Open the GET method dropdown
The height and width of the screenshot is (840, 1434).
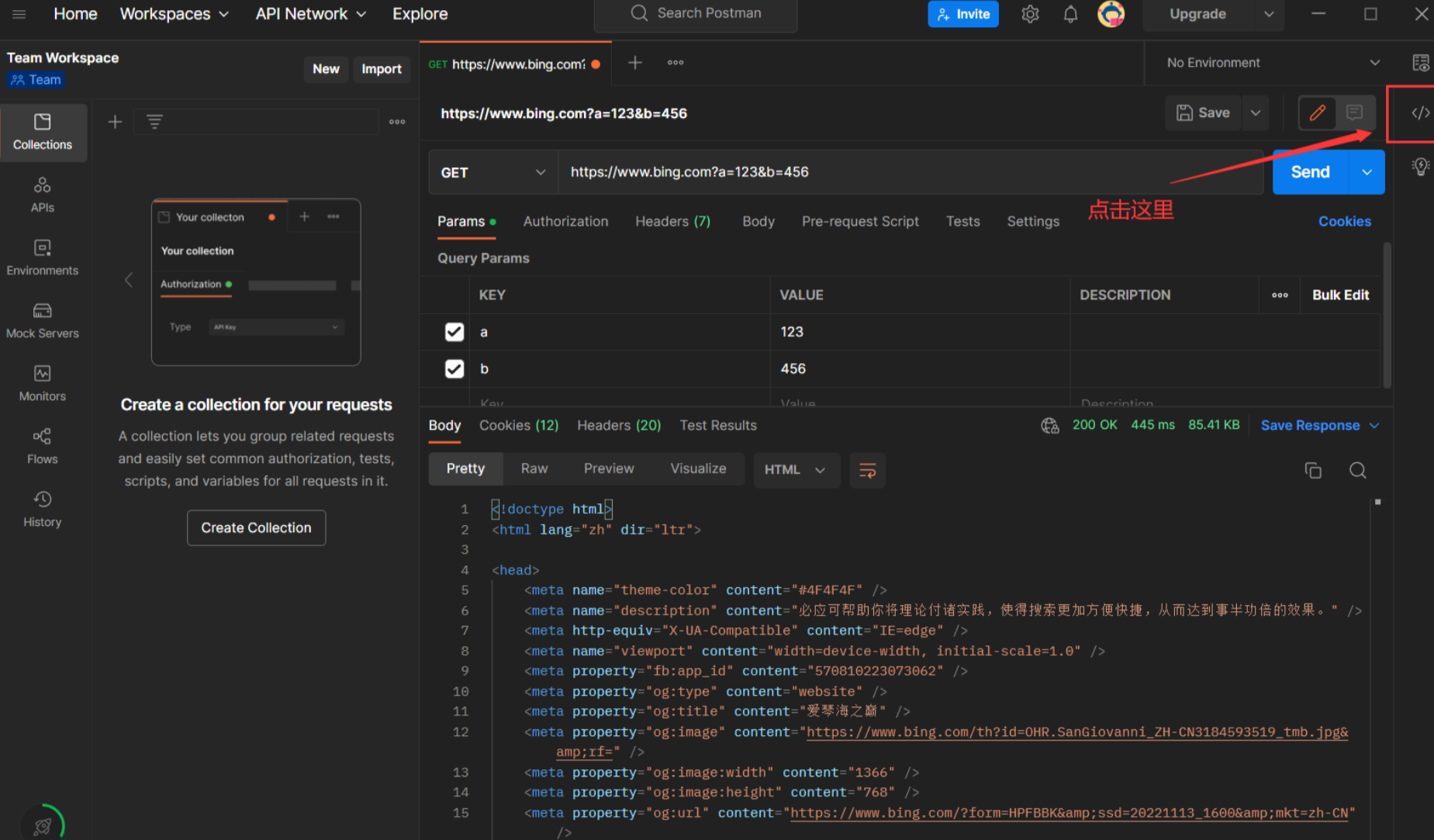click(493, 172)
